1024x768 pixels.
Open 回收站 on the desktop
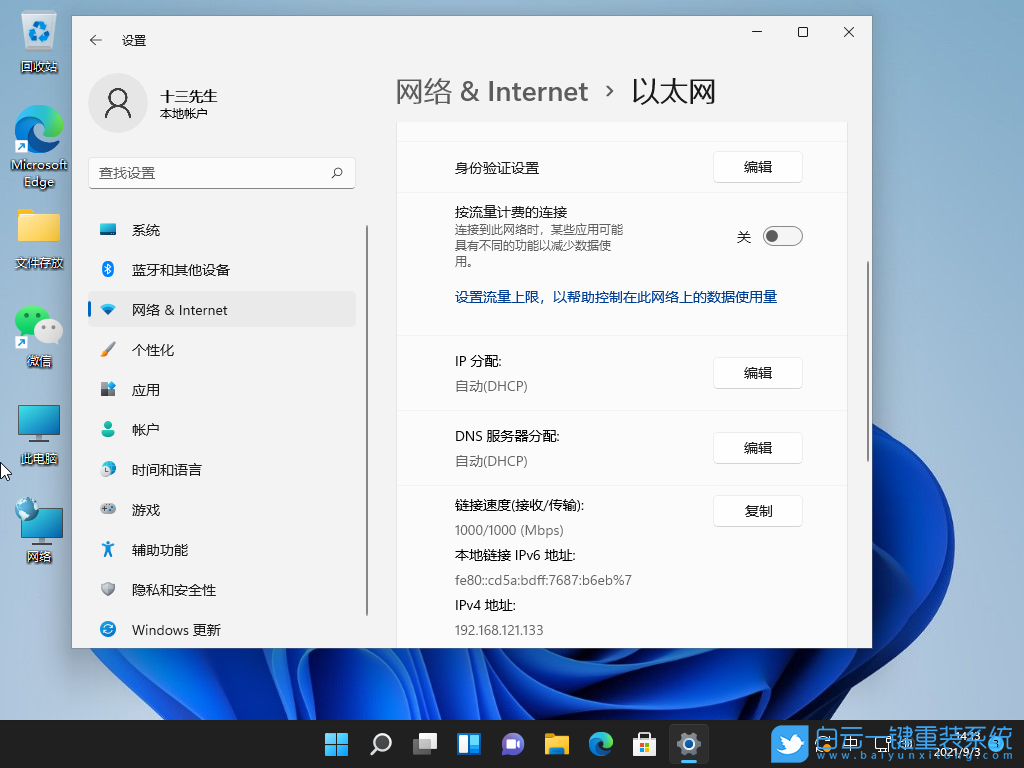coord(38,32)
